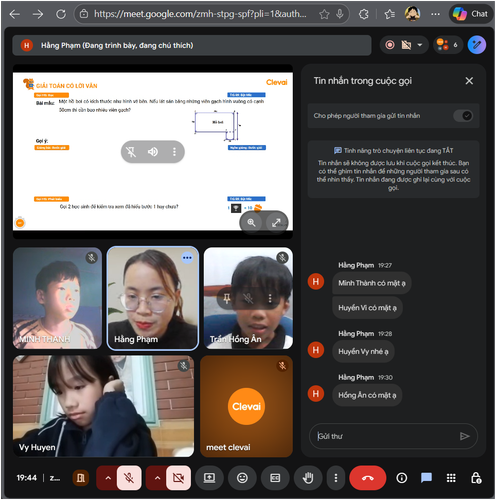The width and height of the screenshot is (496, 500).
Task: Mute Trần Hồng Ân's microphone
Action: click(x=248, y=298)
